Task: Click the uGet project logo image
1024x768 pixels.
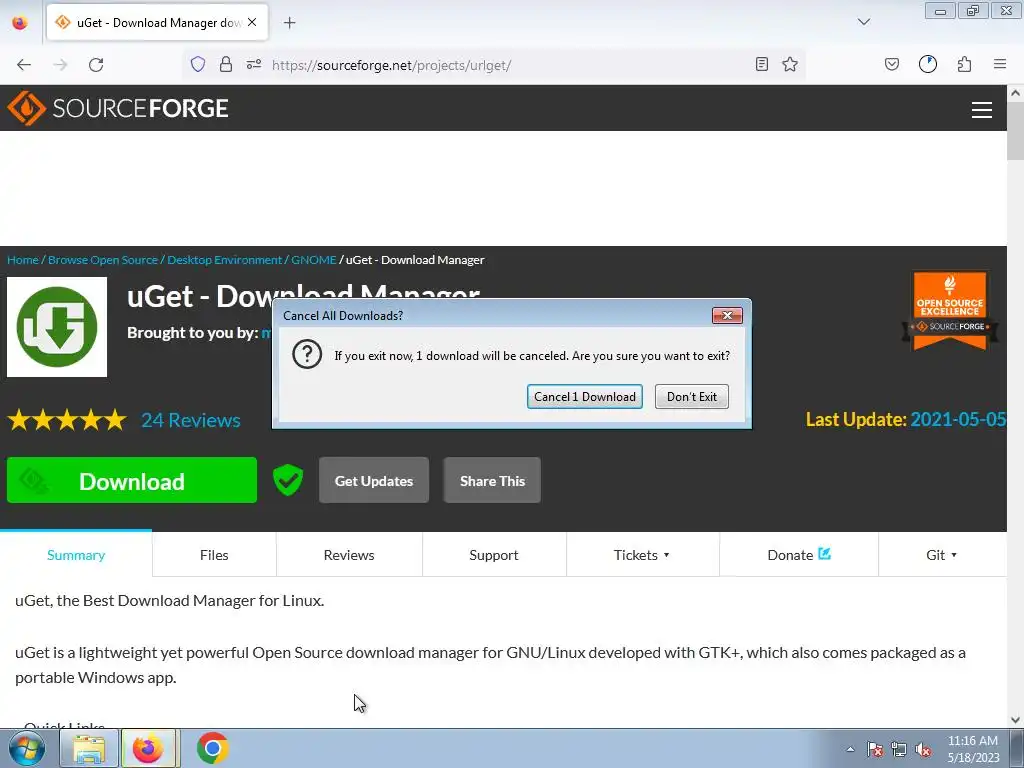Action: click(57, 327)
